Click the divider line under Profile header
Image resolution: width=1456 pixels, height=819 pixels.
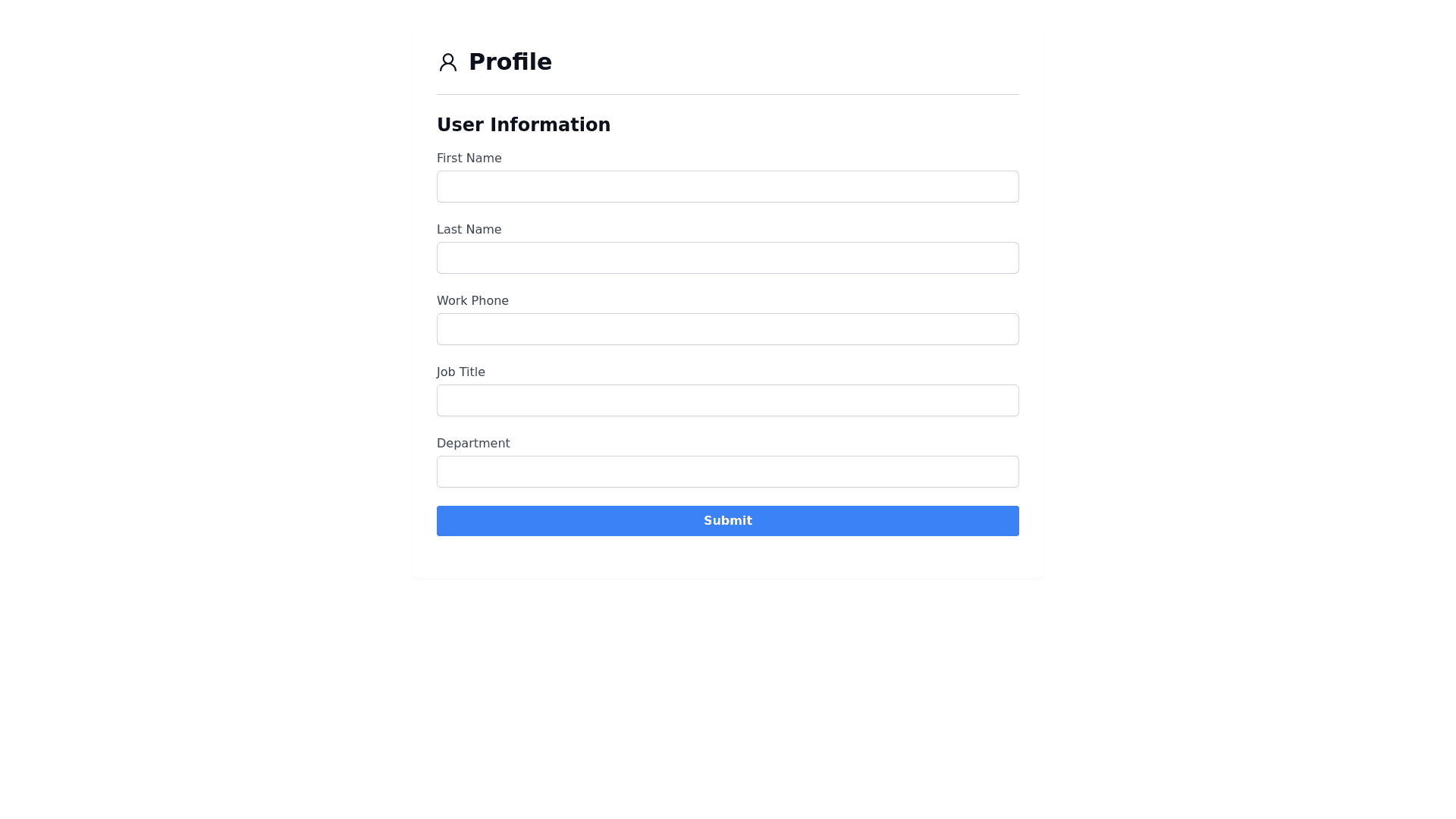click(727, 95)
